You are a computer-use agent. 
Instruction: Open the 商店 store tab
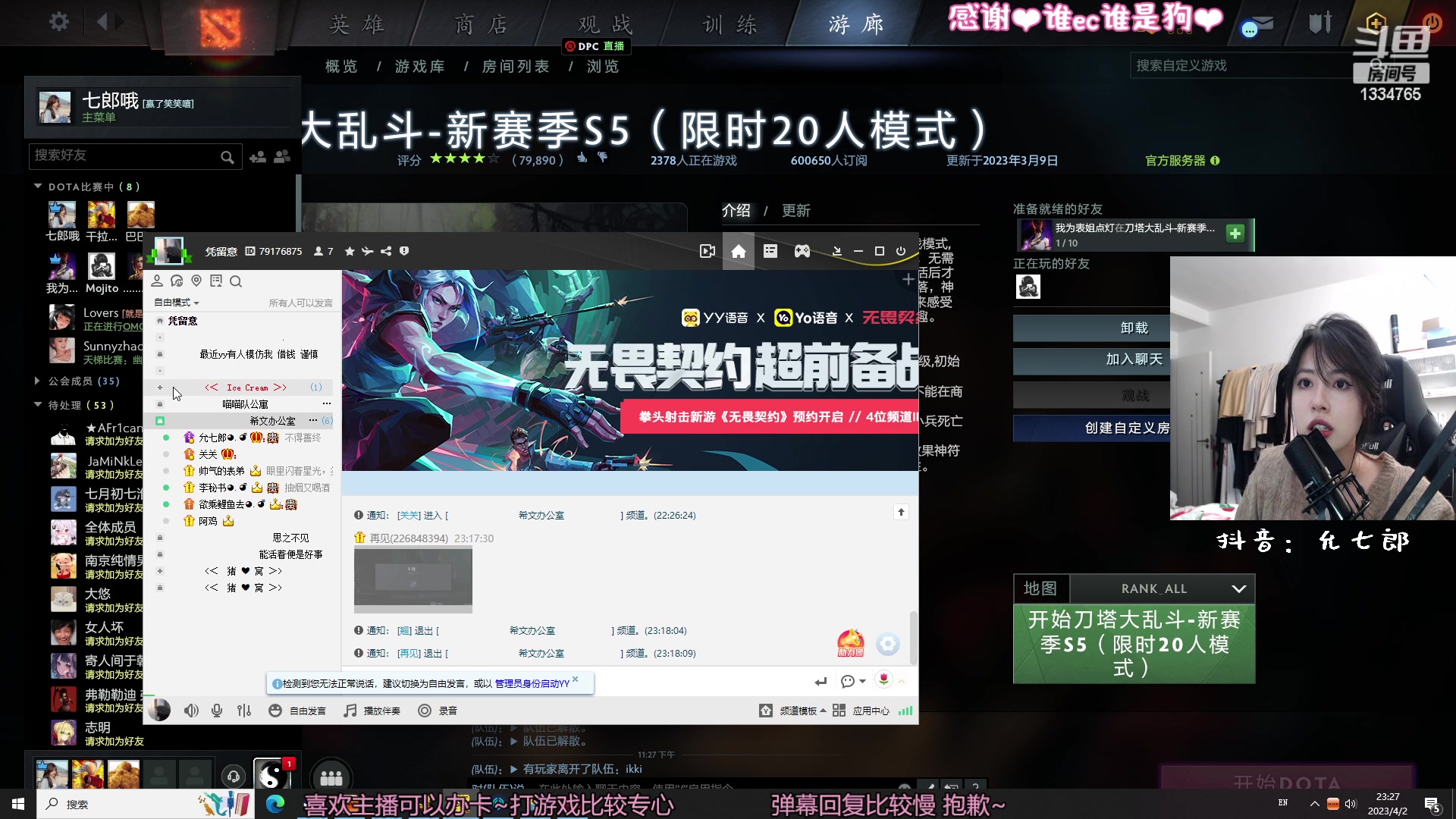[x=481, y=24]
